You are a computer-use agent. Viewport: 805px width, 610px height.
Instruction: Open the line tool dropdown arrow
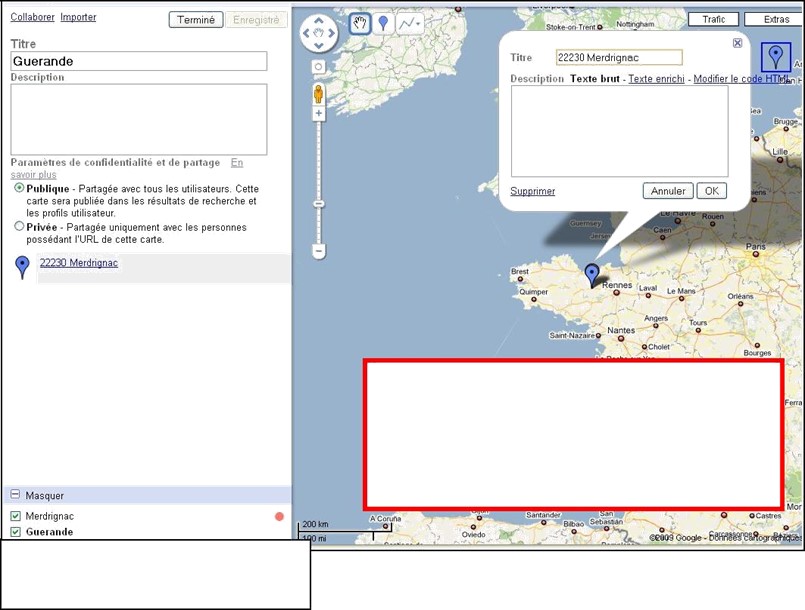pos(418,24)
